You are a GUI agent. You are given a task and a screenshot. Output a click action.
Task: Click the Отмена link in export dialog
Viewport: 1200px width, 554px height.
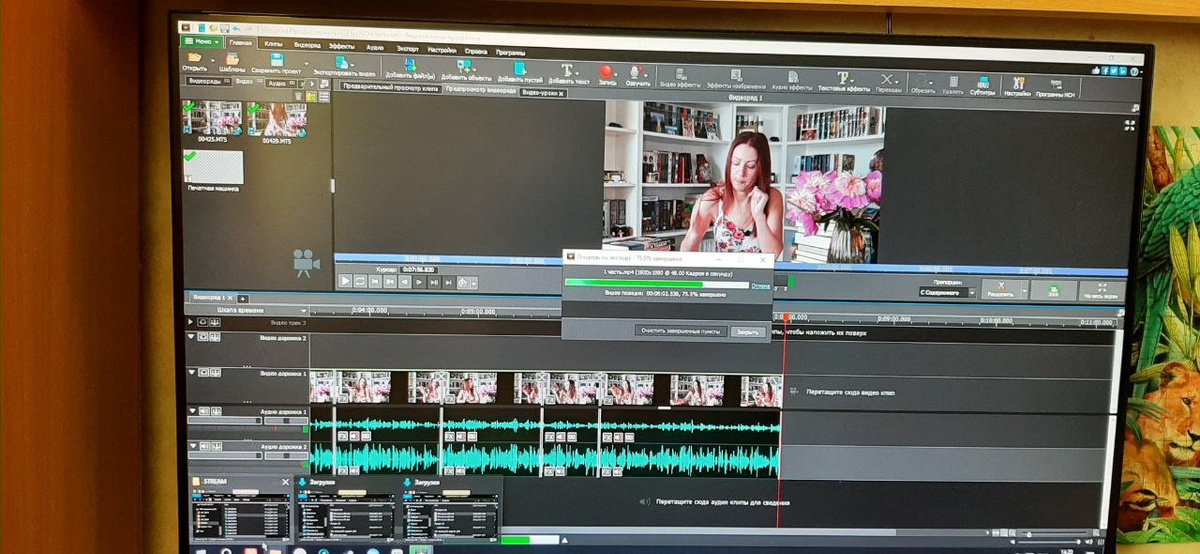[760, 286]
